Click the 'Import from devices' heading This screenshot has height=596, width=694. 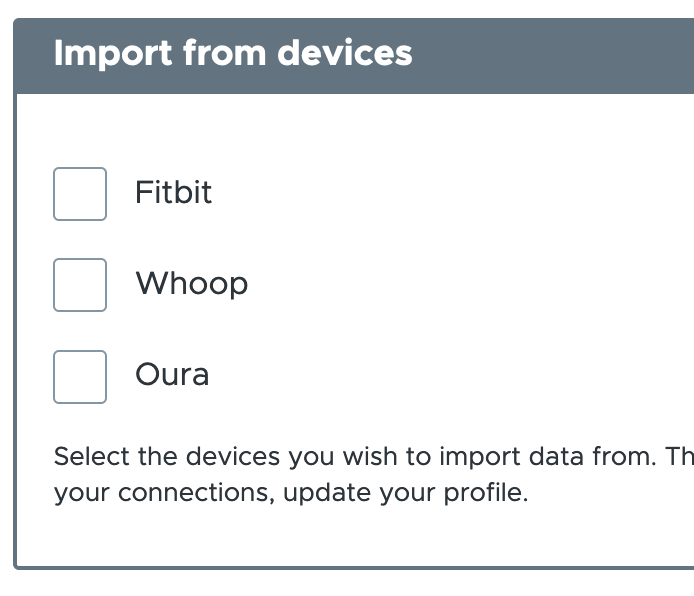click(x=233, y=54)
